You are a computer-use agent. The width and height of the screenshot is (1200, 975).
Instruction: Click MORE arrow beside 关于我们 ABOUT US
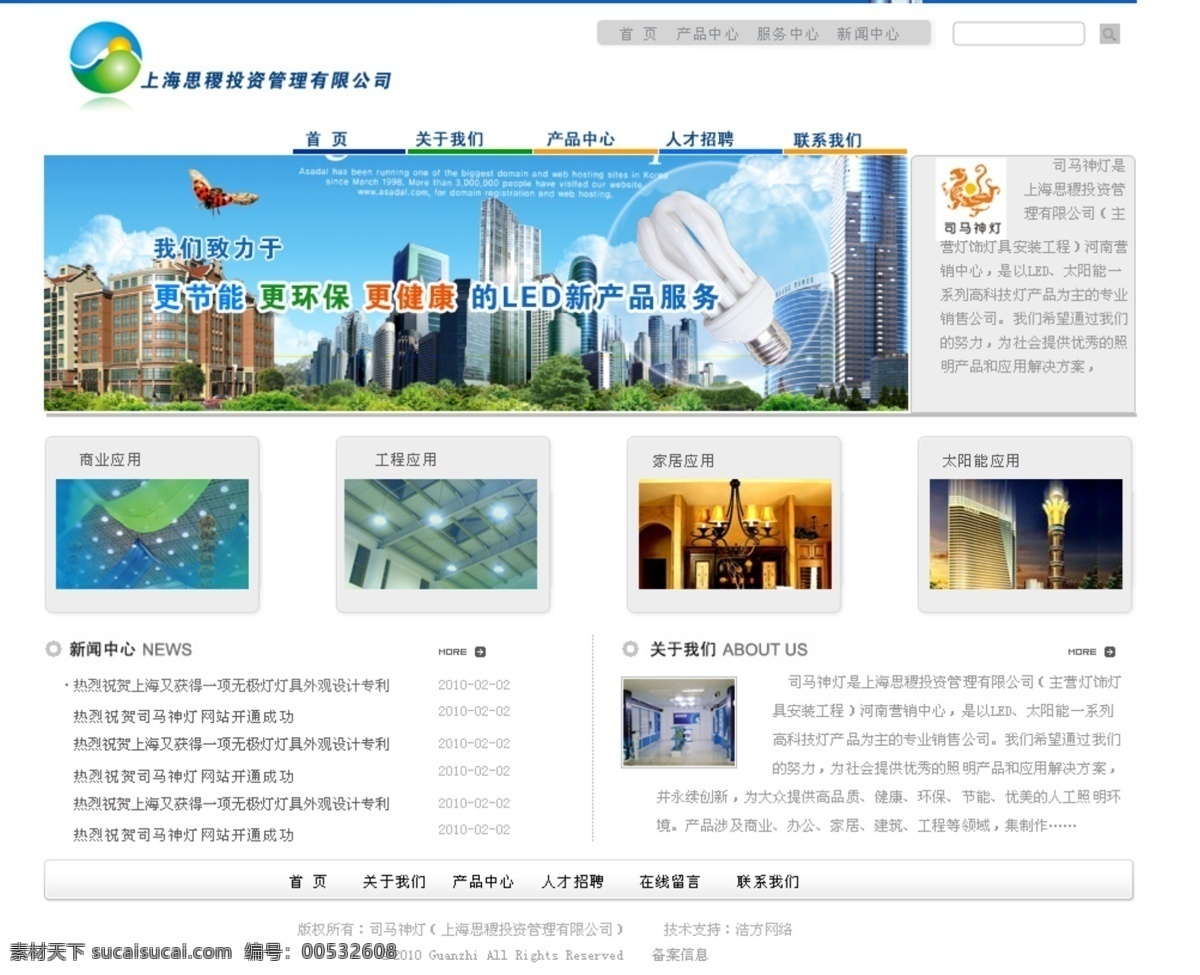pos(1091,652)
